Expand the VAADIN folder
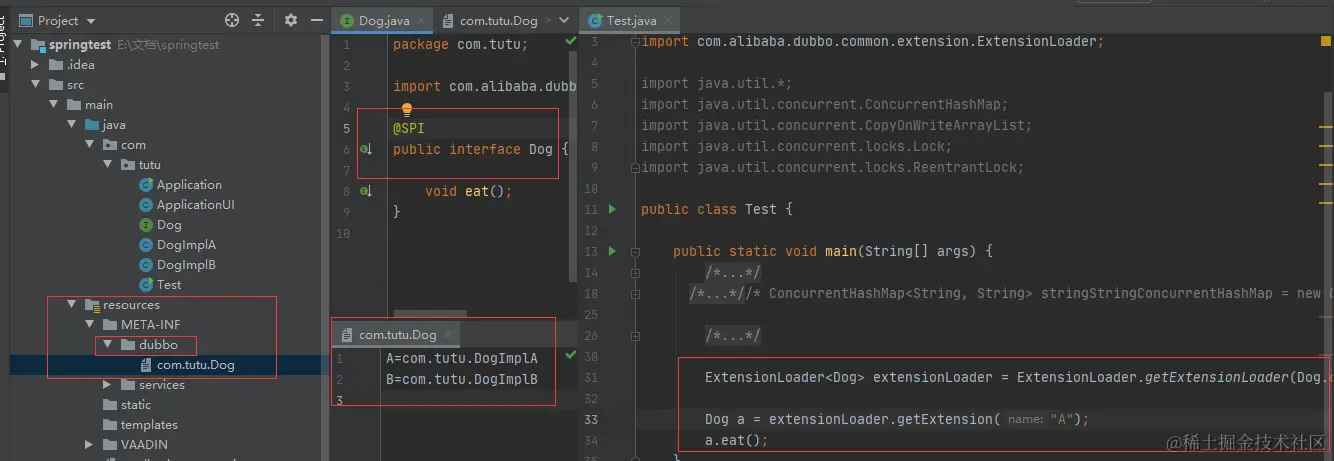This screenshot has width=1334, height=461. tap(91, 445)
